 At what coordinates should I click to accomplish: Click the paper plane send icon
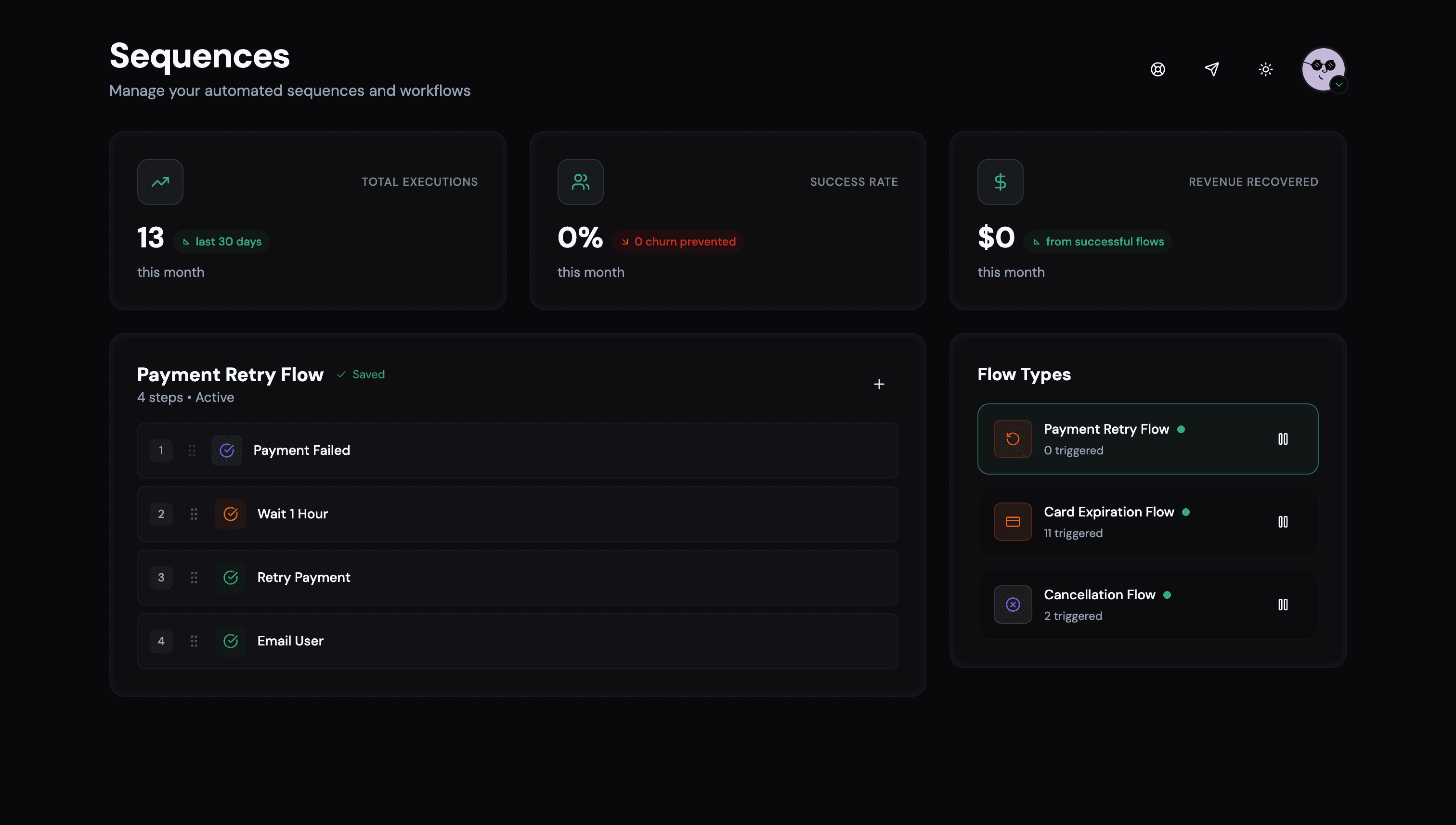pos(1211,69)
